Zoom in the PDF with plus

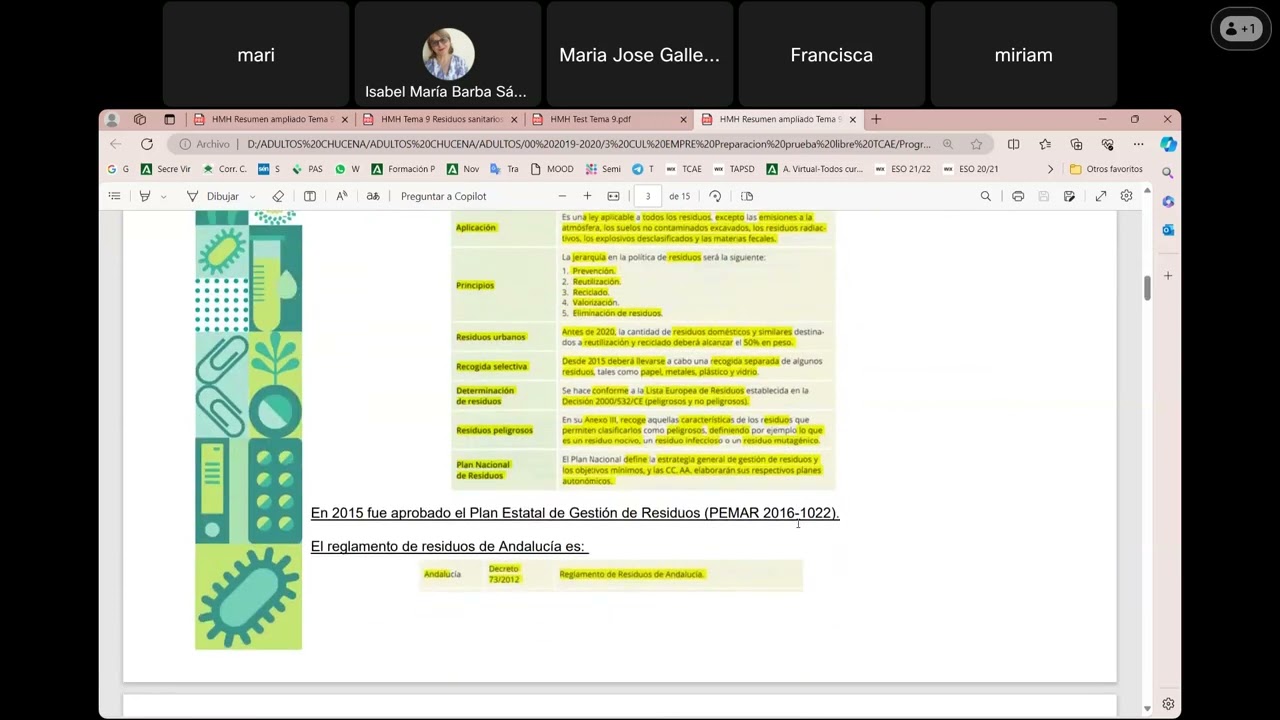(x=587, y=196)
